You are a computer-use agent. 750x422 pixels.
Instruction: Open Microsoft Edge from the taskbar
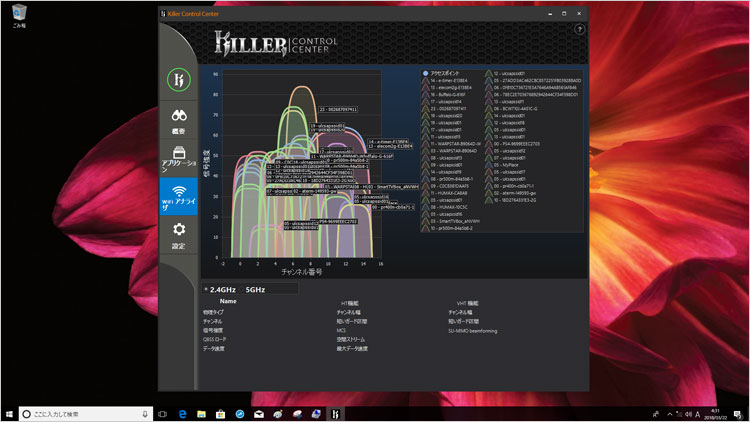(183, 412)
